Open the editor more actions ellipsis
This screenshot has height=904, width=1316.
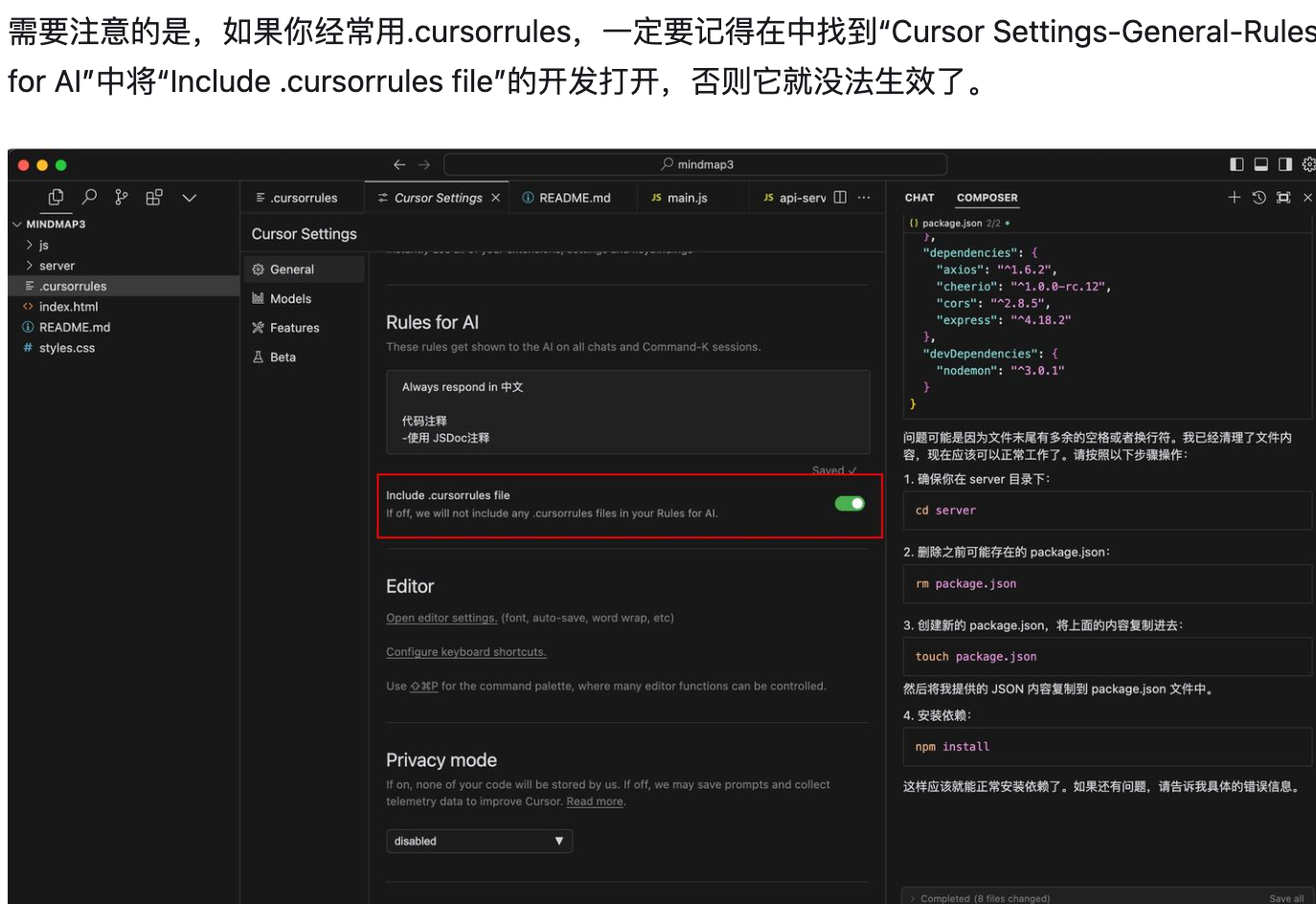pos(864,197)
